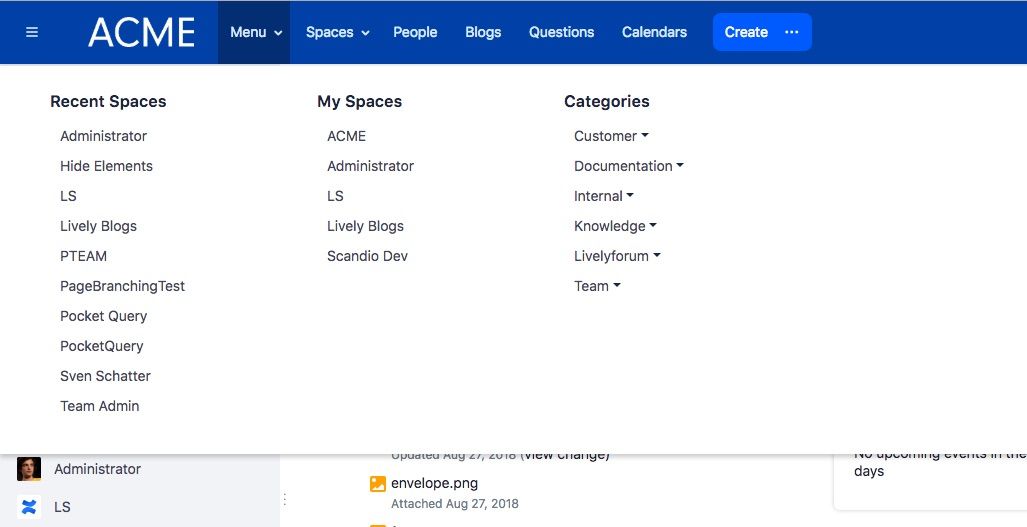Toggle the hamburger sidebar icon
The width and height of the screenshot is (1027, 527).
click(x=31, y=32)
